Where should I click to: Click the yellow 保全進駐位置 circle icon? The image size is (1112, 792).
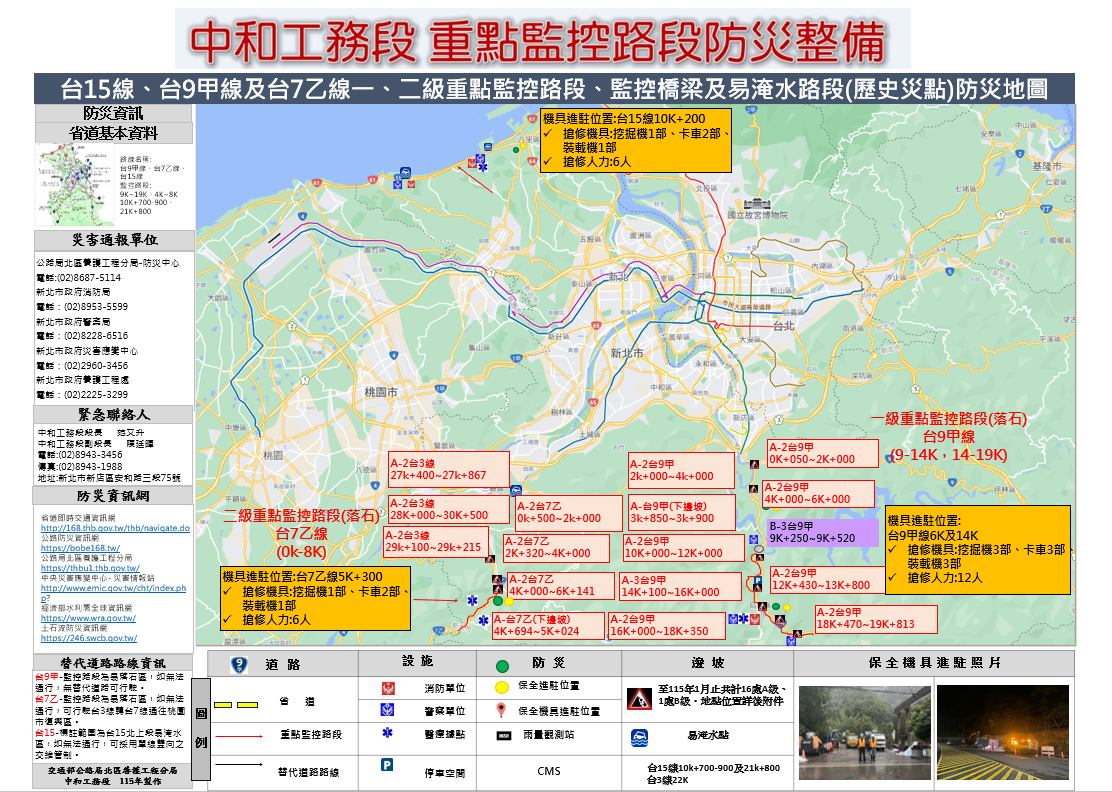click(501, 686)
